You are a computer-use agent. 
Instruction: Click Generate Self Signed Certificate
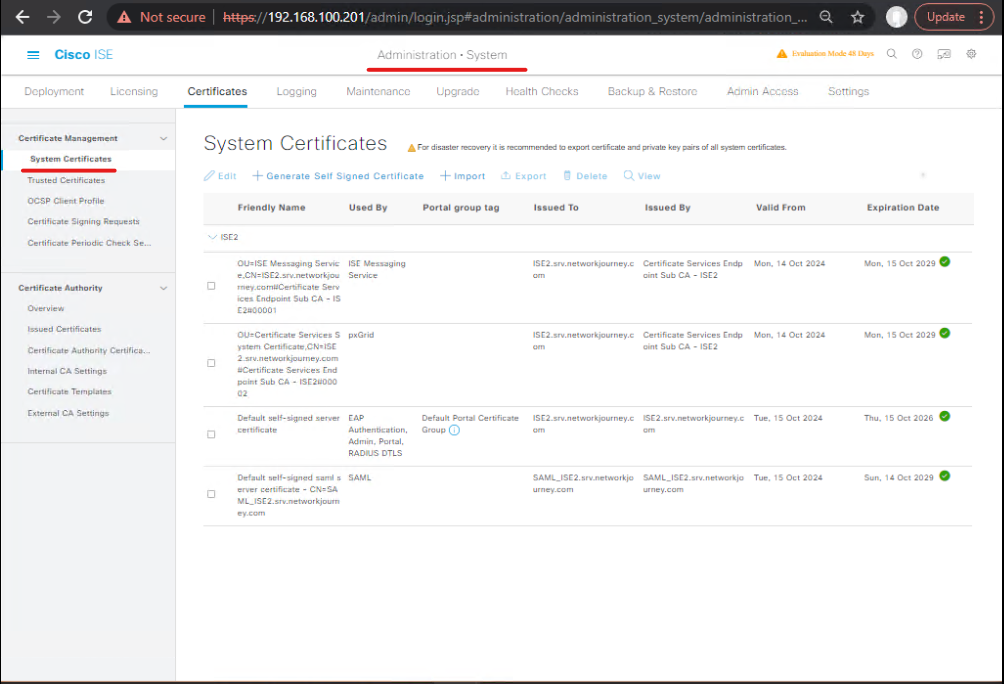[x=338, y=176]
